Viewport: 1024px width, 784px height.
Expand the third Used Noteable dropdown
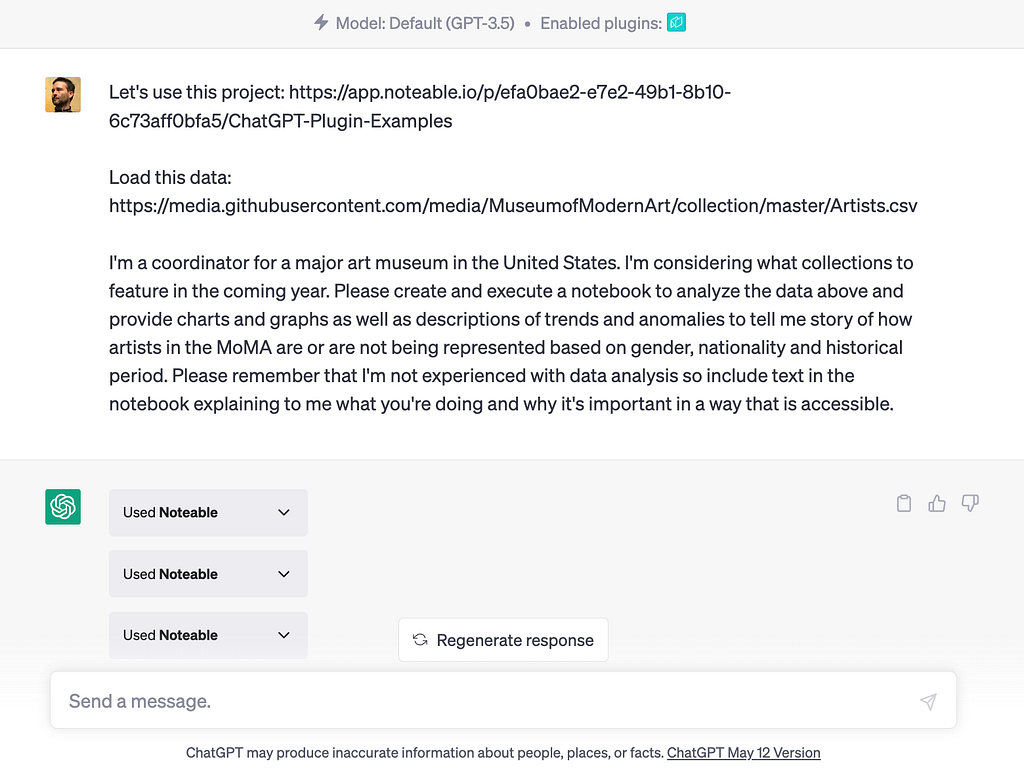click(208, 635)
